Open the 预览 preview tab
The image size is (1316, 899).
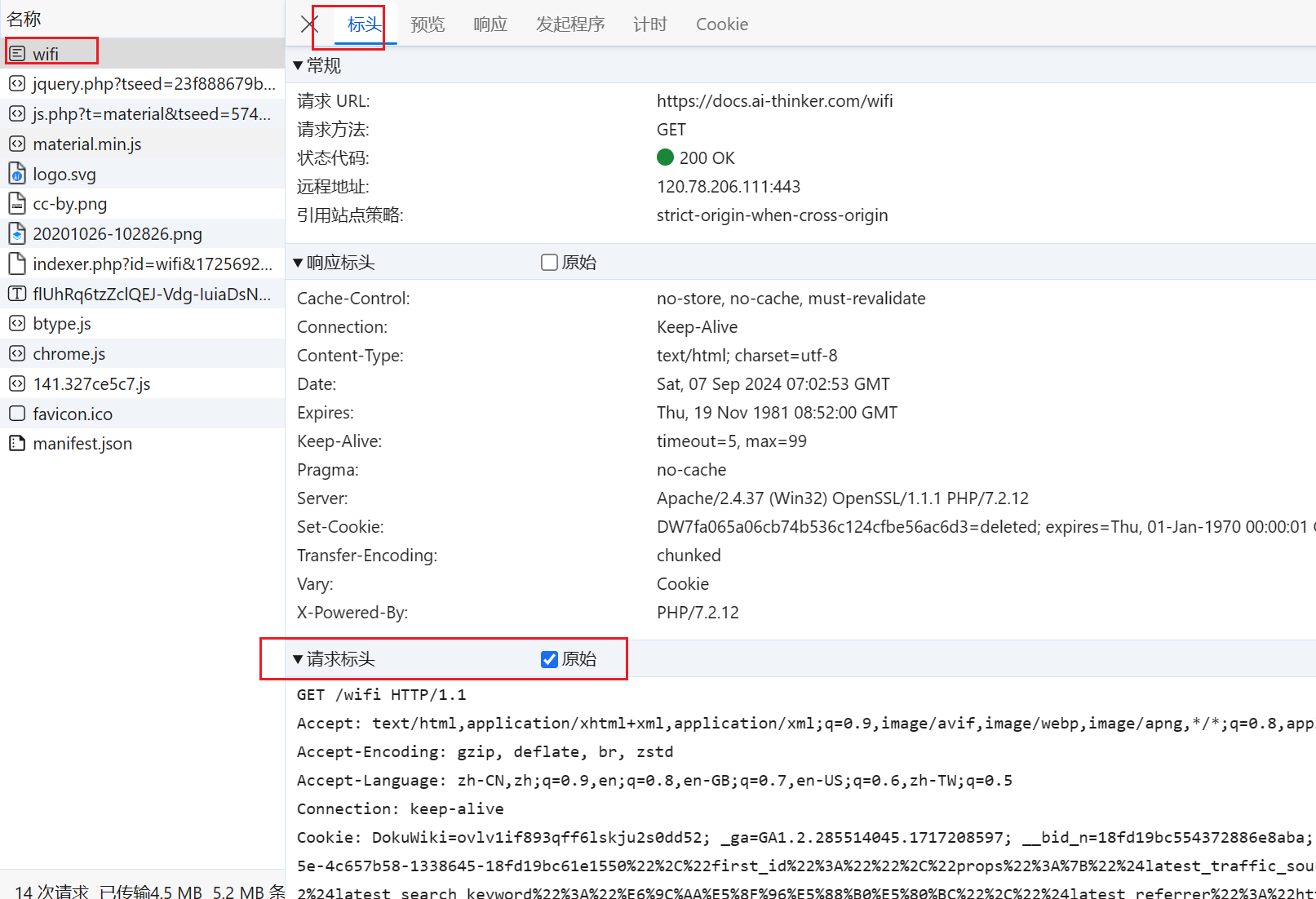click(428, 24)
